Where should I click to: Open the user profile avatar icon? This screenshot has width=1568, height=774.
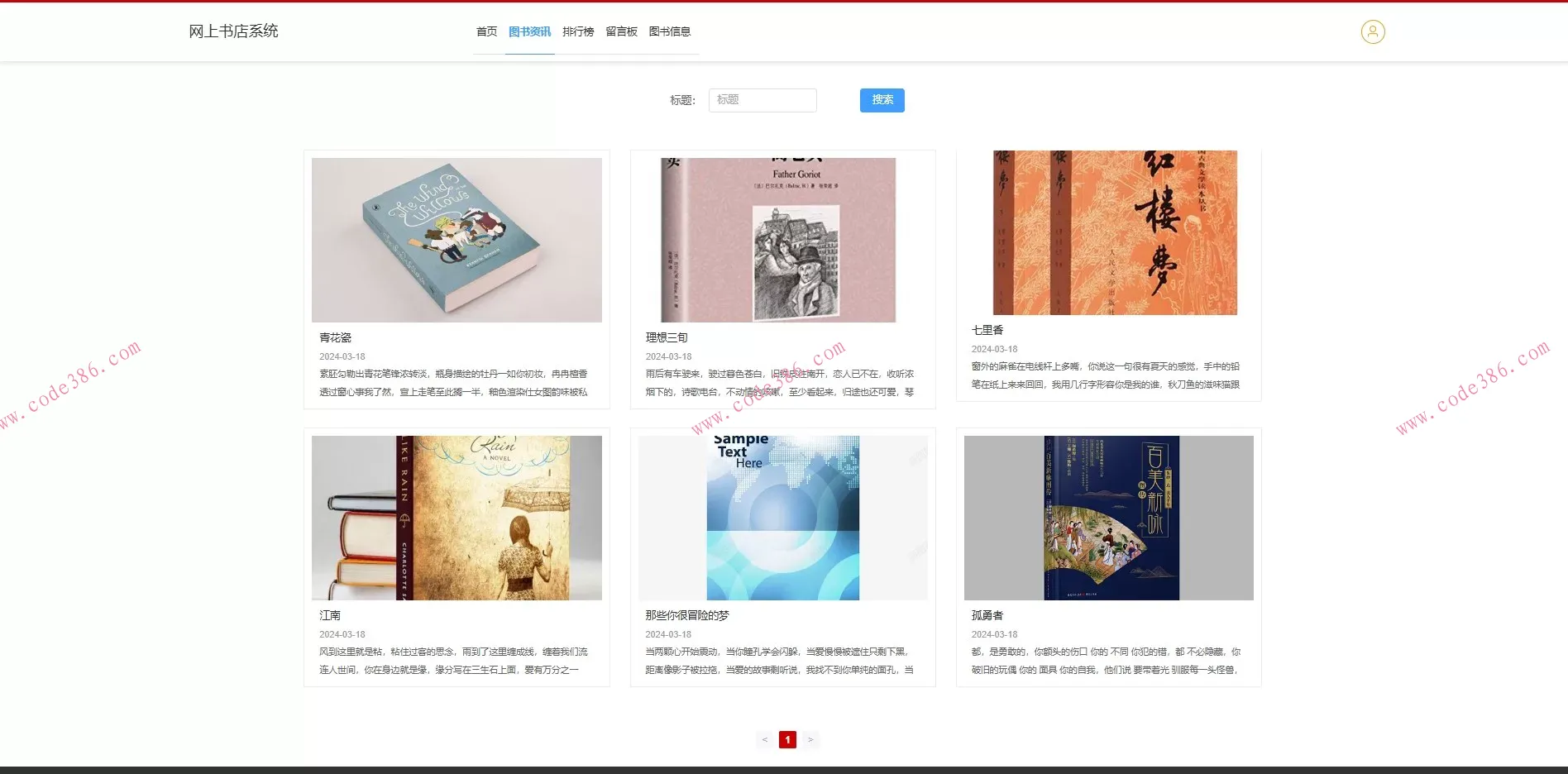[x=1373, y=31]
